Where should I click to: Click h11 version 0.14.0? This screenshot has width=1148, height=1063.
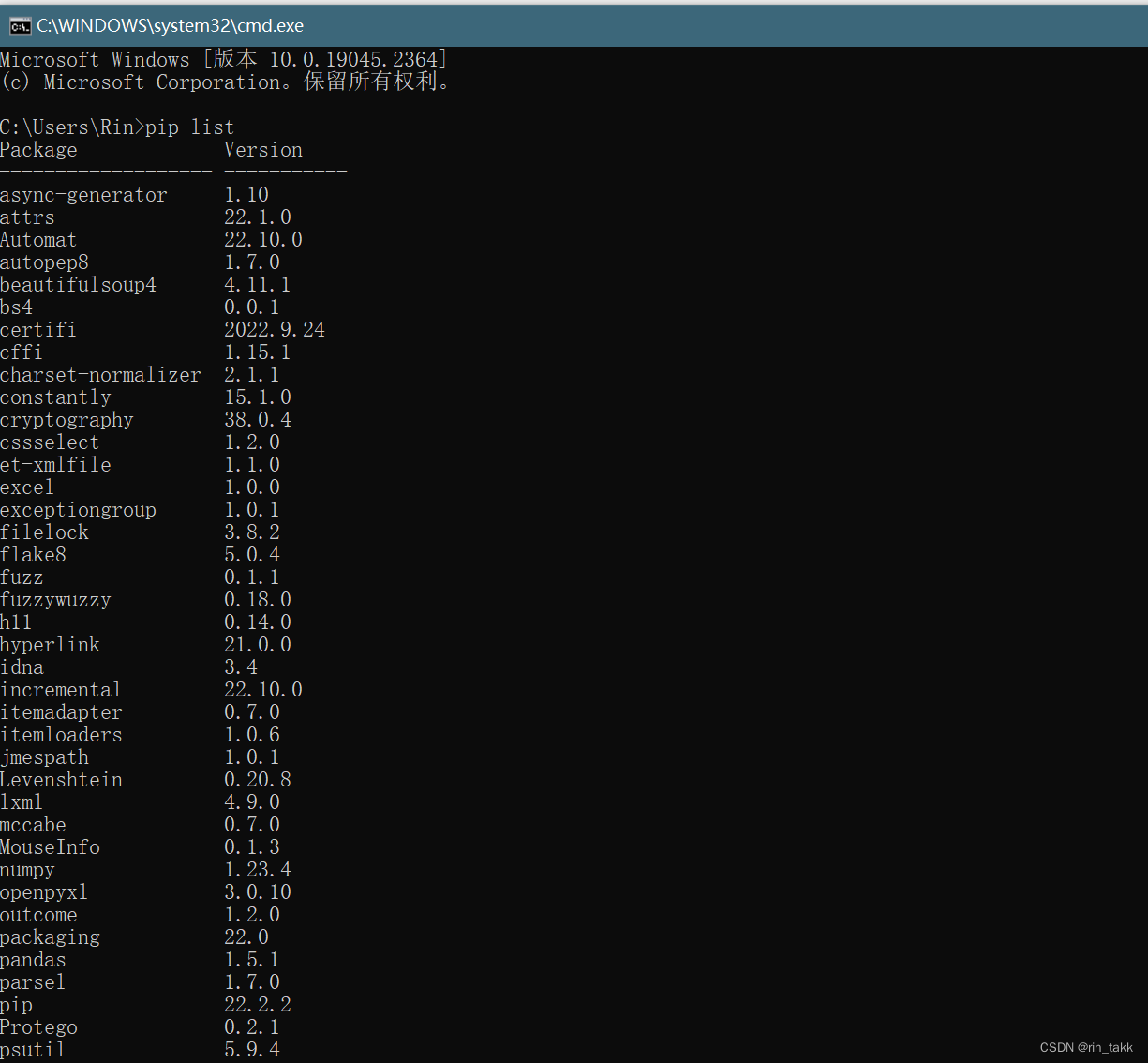258,622
